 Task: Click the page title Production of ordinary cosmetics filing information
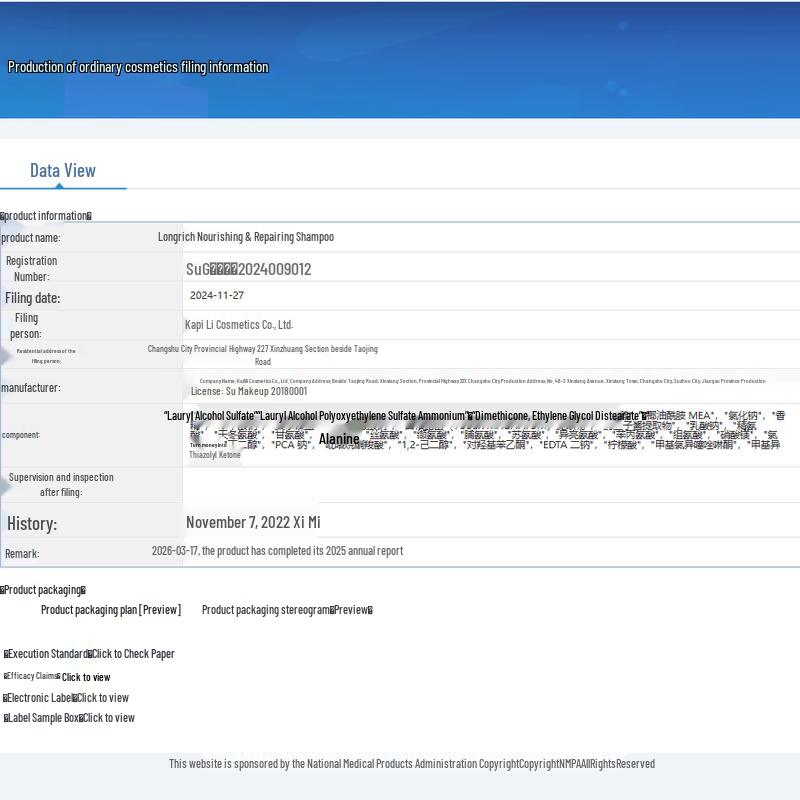pos(138,67)
